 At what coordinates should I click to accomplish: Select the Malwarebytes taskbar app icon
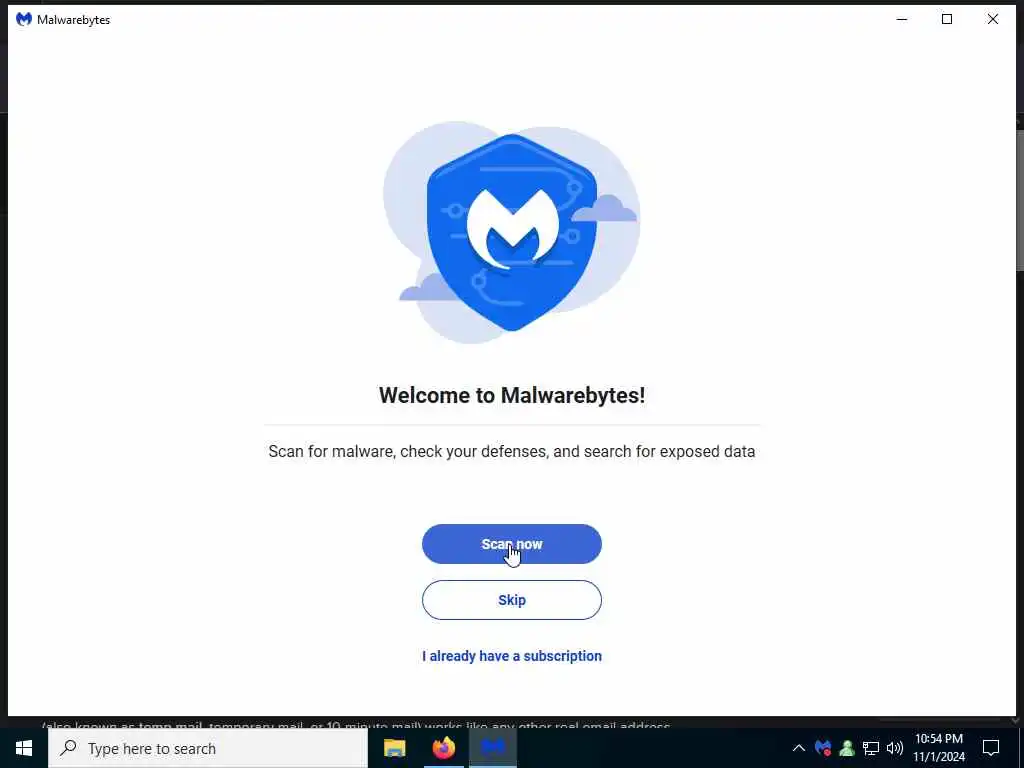click(x=493, y=748)
